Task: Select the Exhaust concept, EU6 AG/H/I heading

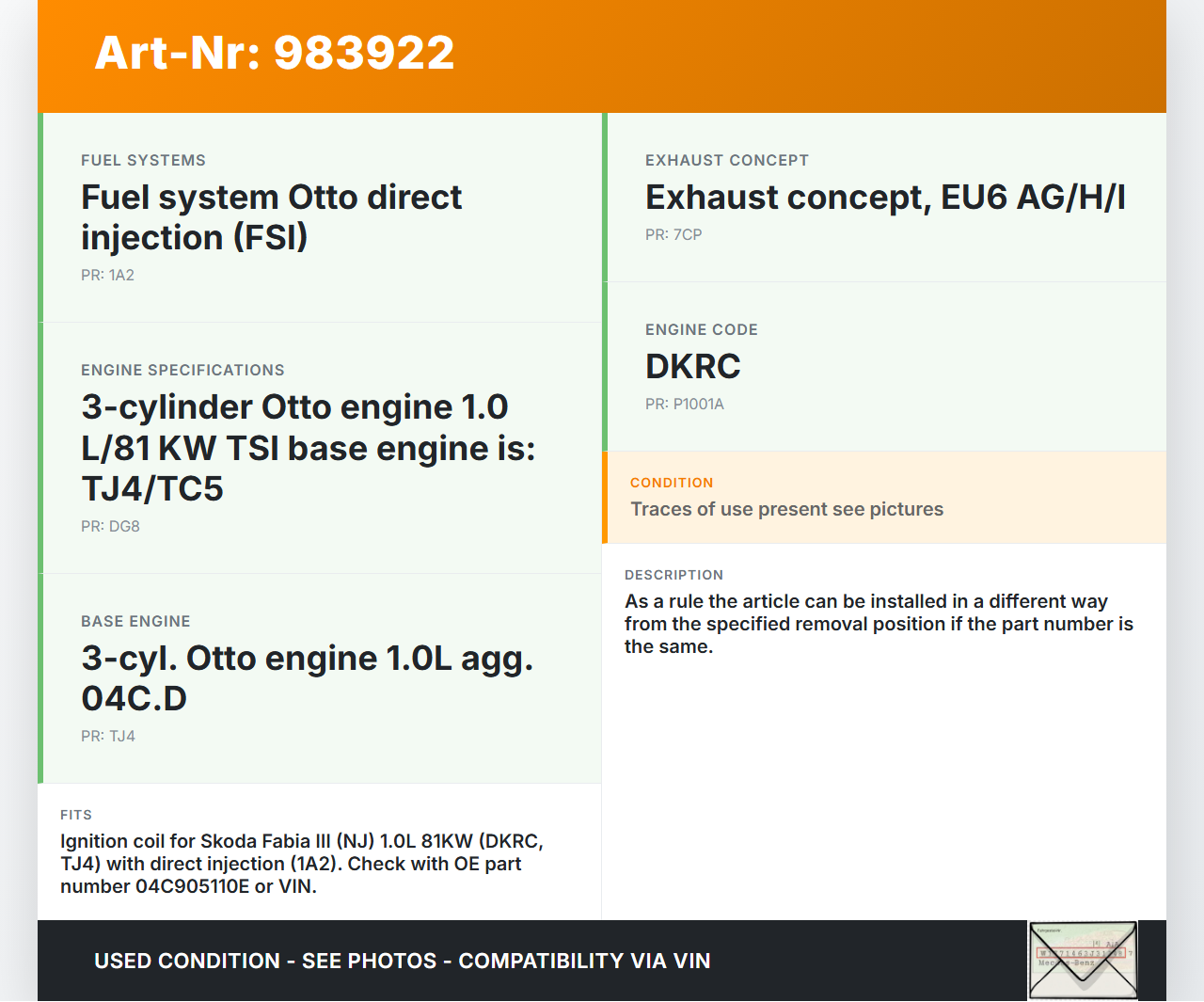Action: point(884,198)
